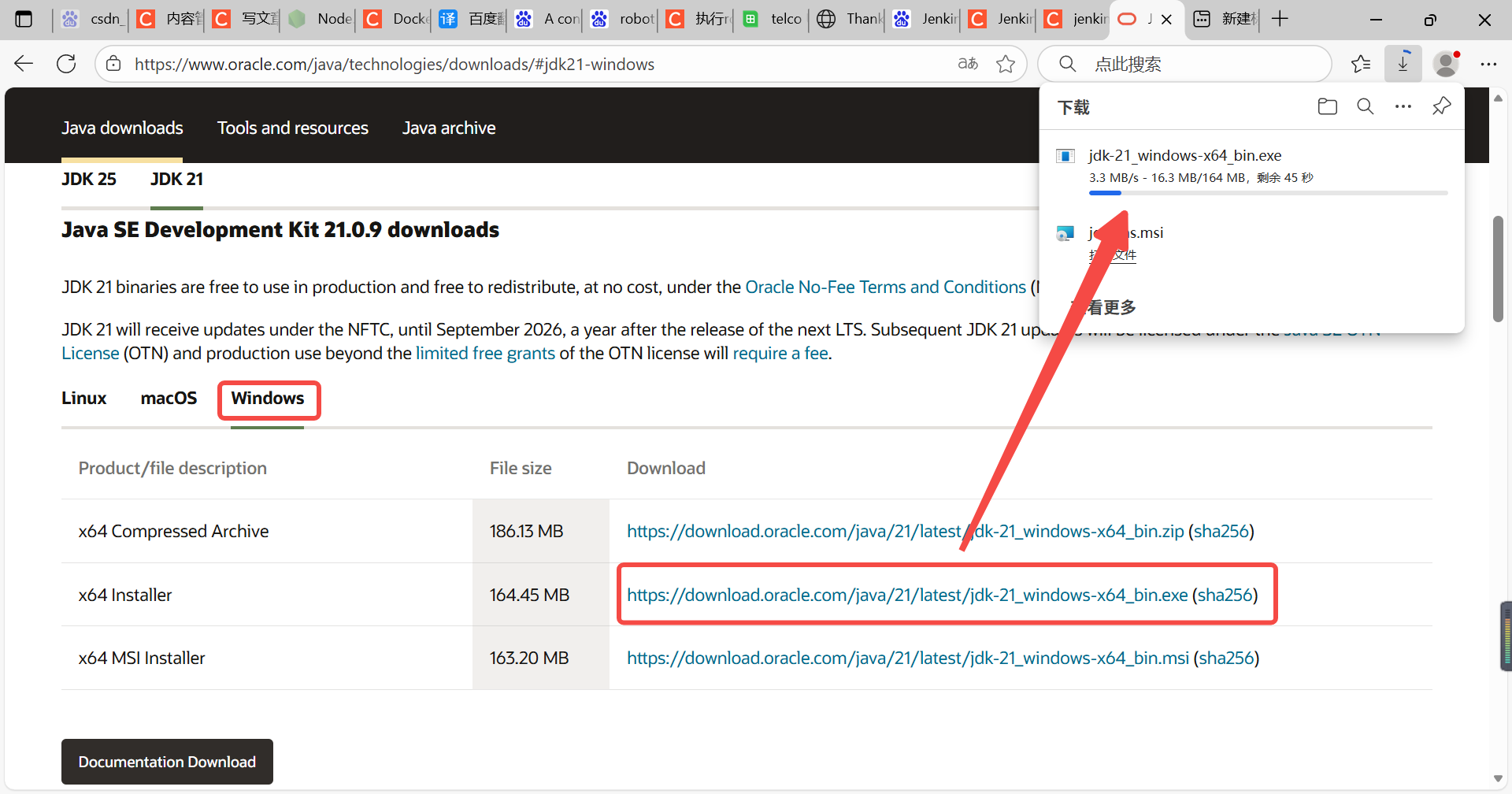Switch to the Docker tab
Viewport: 1512px width, 794px height.
click(x=395, y=19)
